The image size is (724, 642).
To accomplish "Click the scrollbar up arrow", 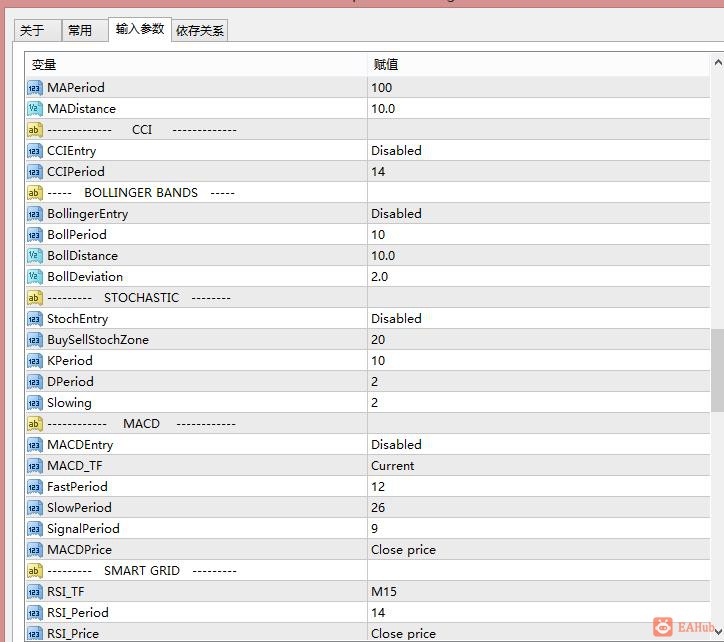I will point(718,62).
